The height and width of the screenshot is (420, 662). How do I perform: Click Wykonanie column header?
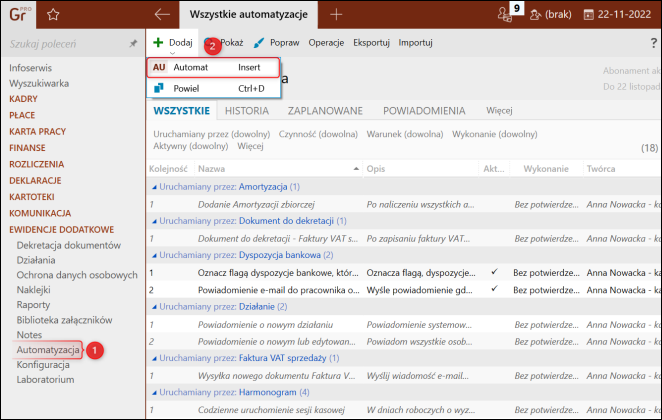coord(546,169)
